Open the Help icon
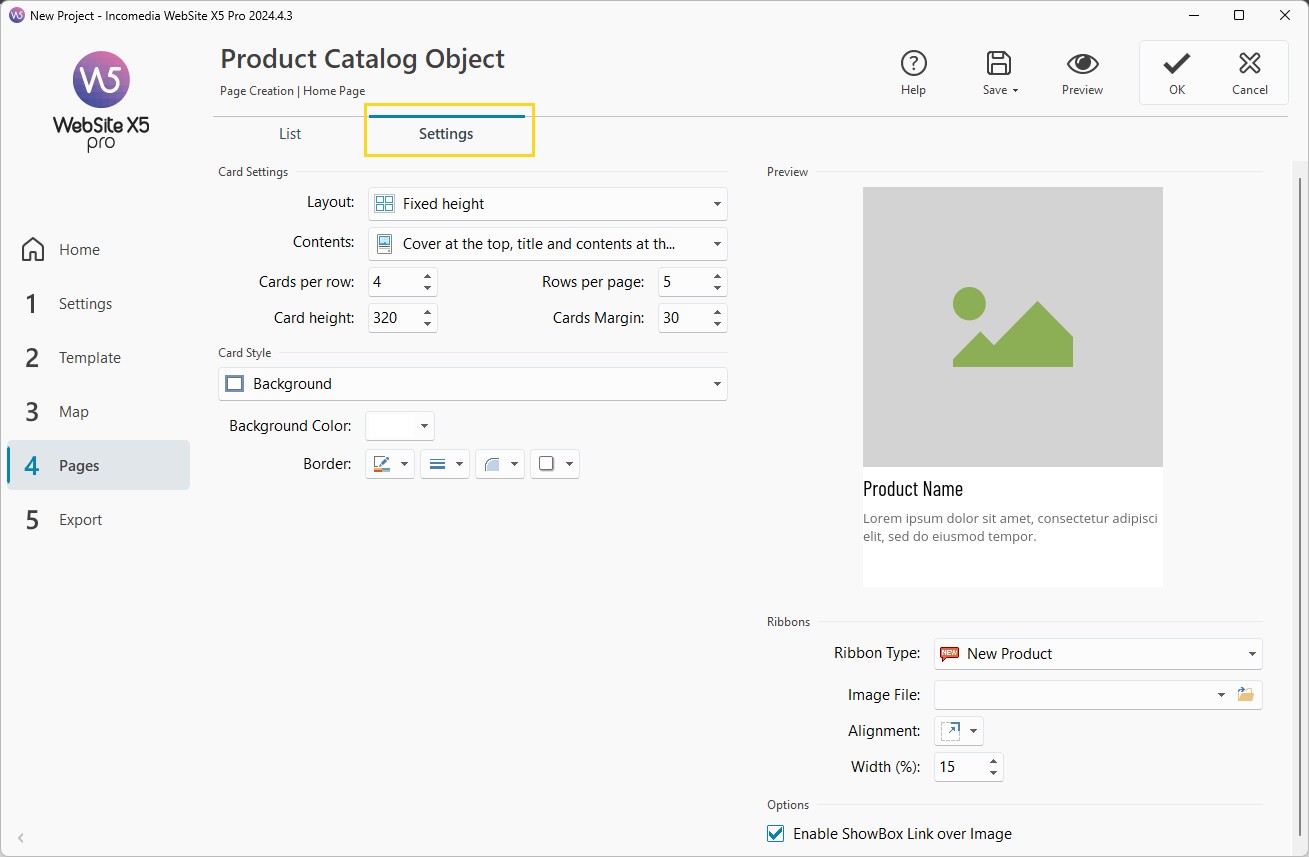The height and width of the screenshot is (857, 1309). (x=913, y=64)
